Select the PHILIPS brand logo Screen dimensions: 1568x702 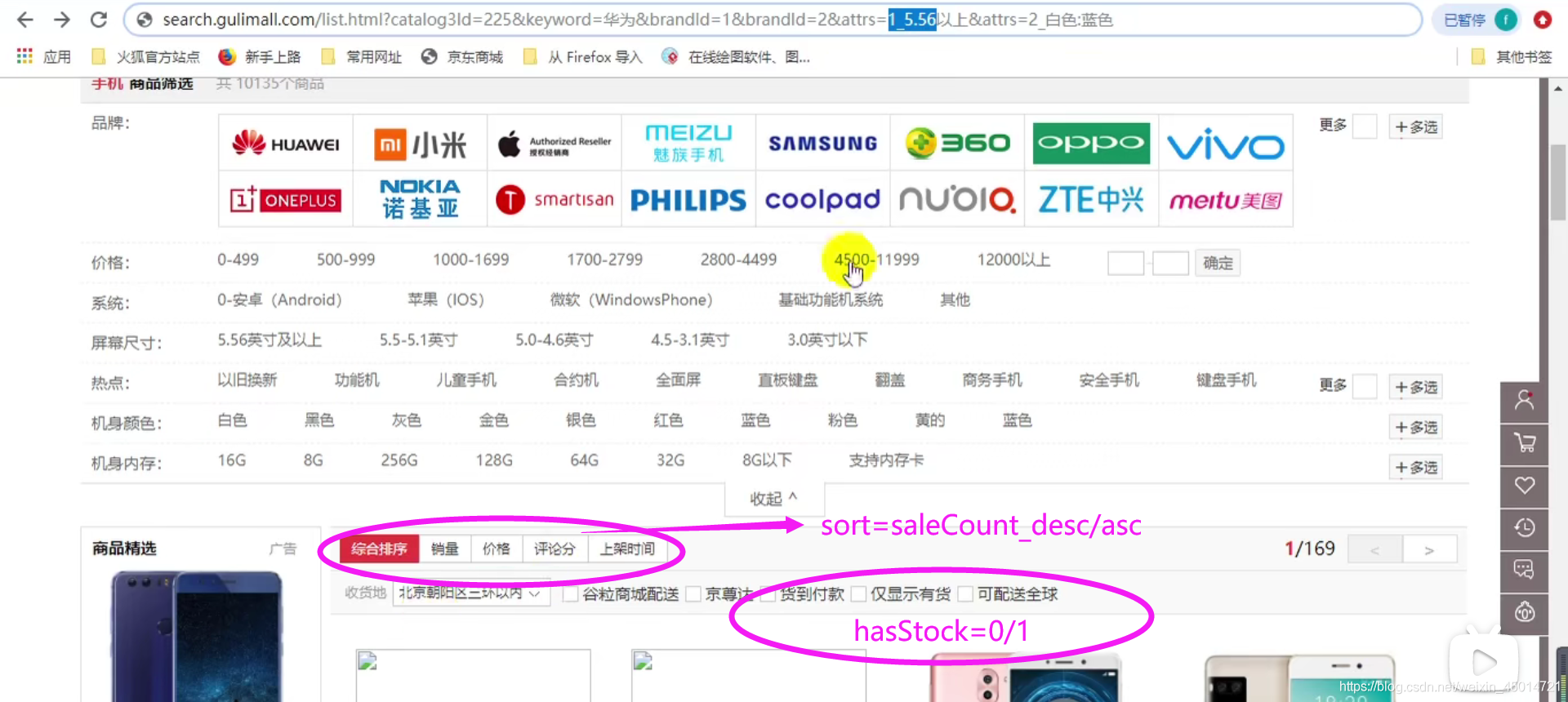(688, 199)
